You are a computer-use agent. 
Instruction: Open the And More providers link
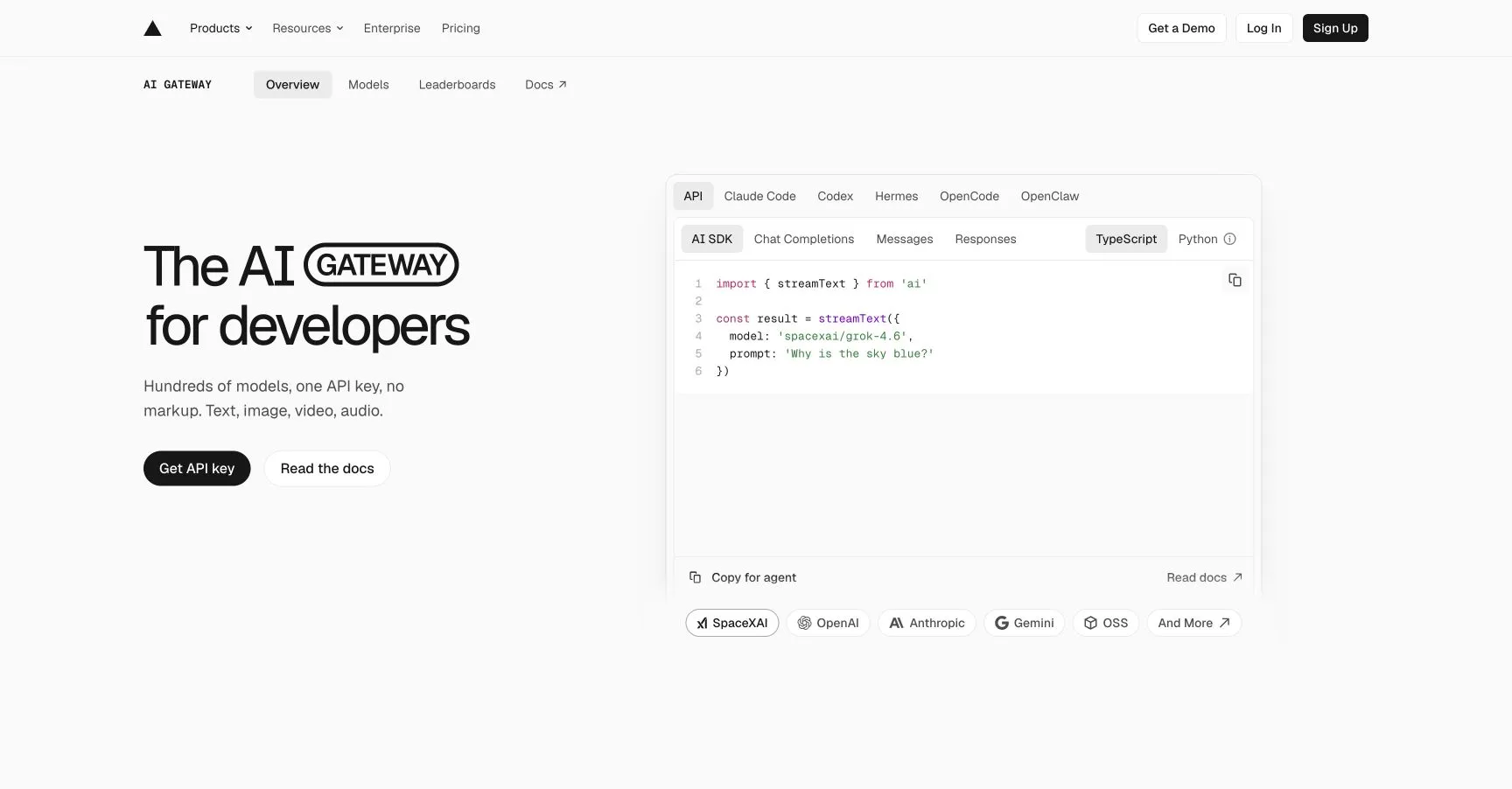point(1193,623)
